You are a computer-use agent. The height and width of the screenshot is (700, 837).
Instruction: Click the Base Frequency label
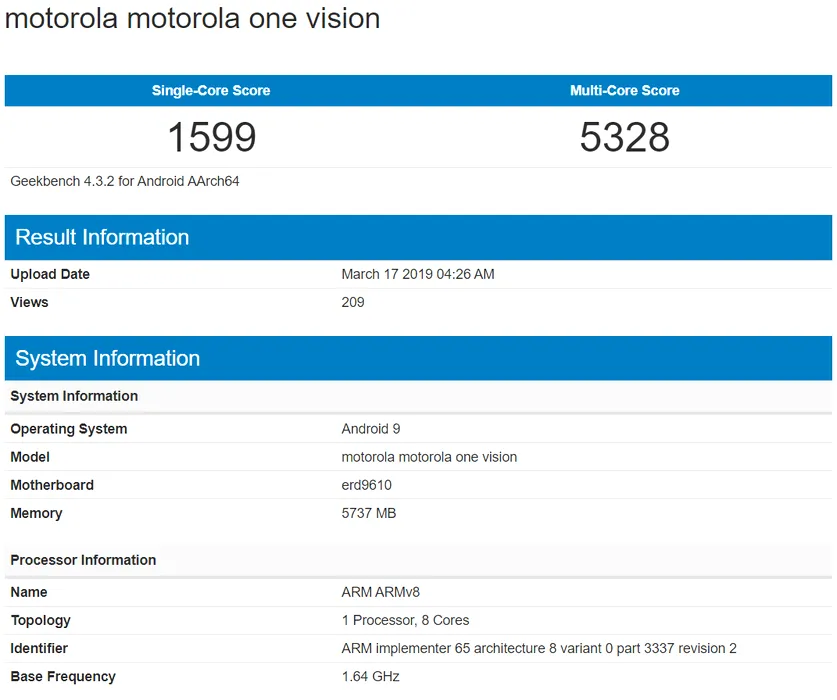click(x=63, y=677)
